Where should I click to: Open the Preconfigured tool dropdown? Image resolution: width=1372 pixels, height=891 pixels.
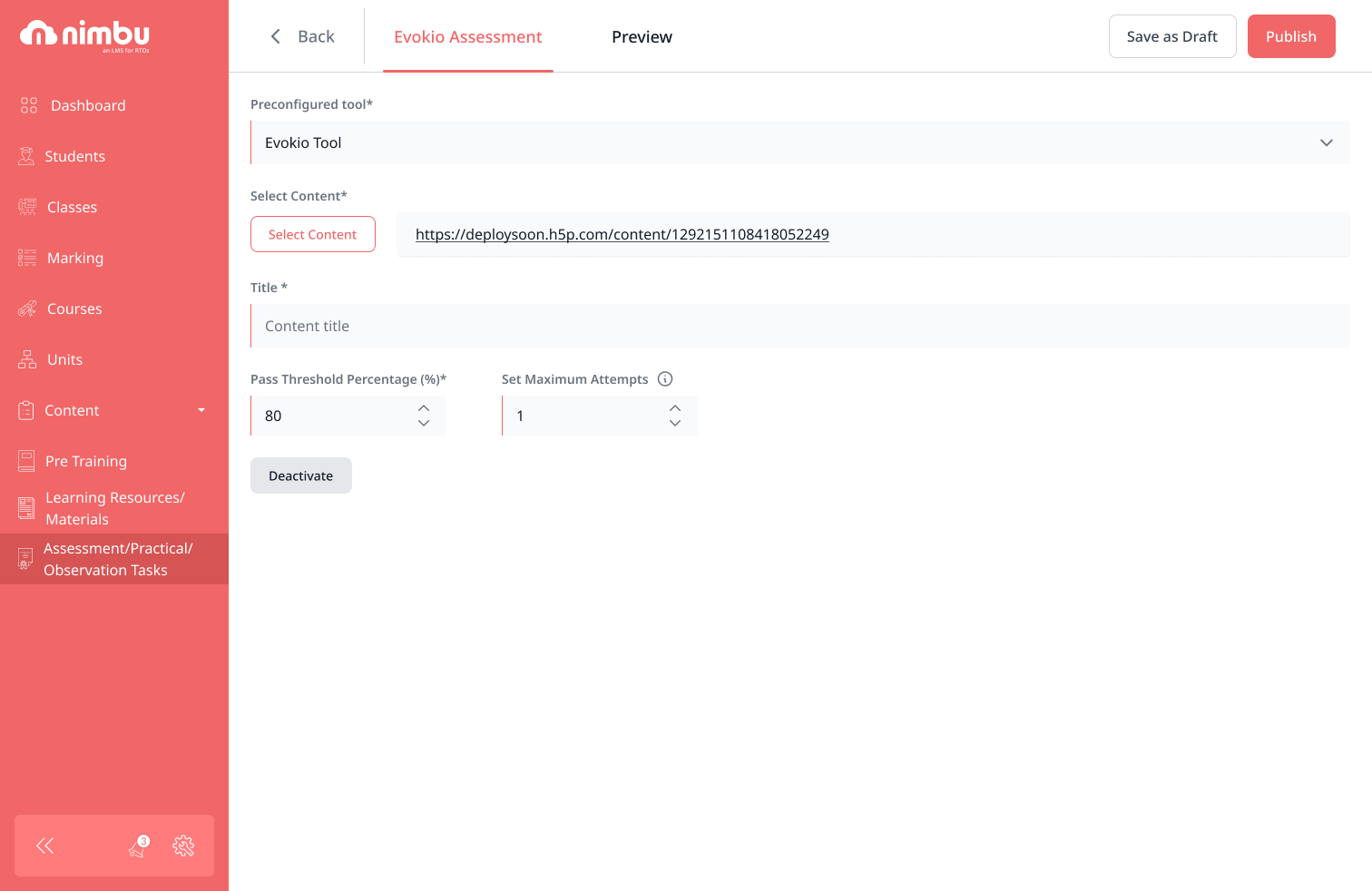coord(800,142)
